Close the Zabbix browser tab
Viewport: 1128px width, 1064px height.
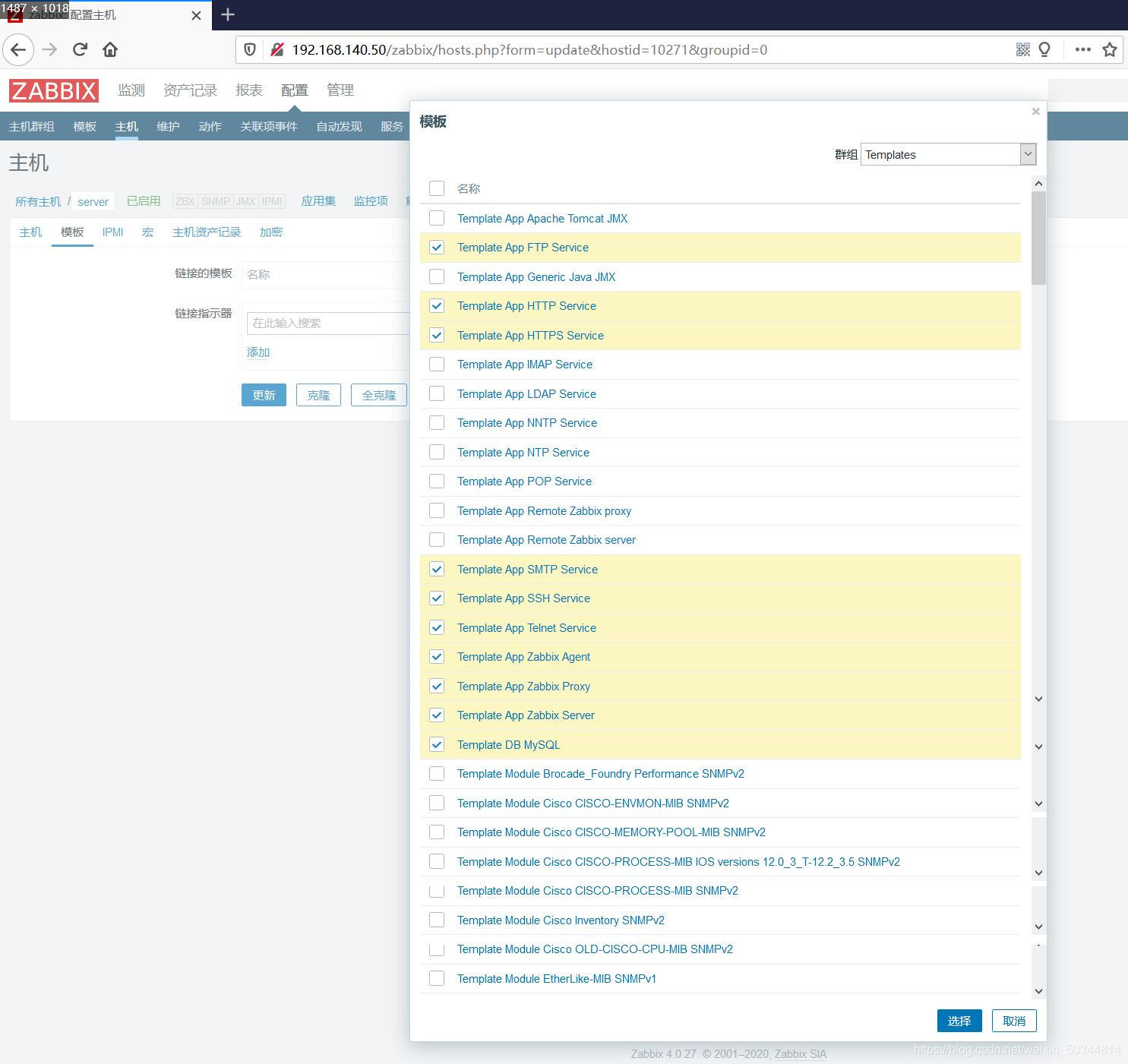[x=196, y=15]
